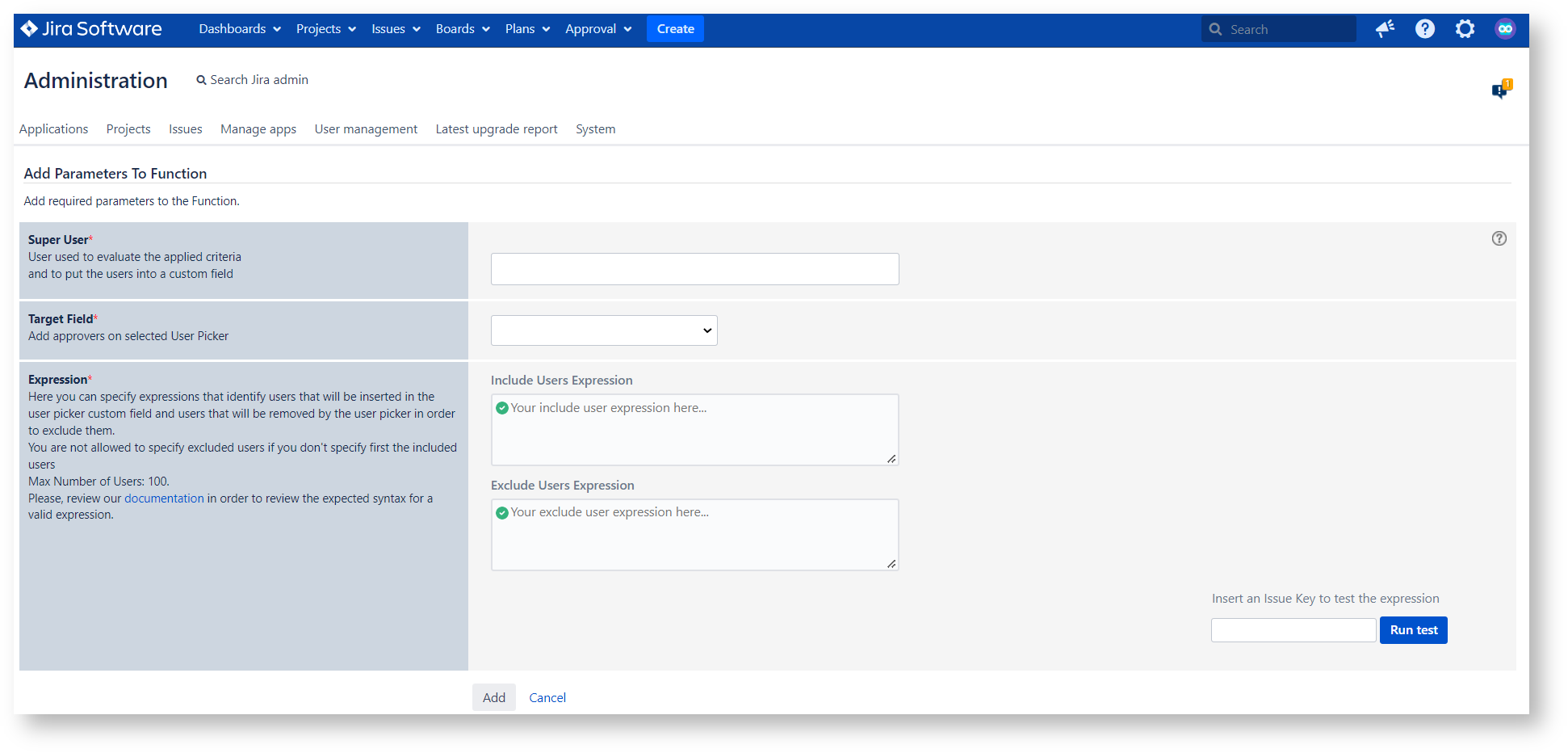
Task: Expand the Projects dropdown in top bar
Action: click(x=325, y=29)
